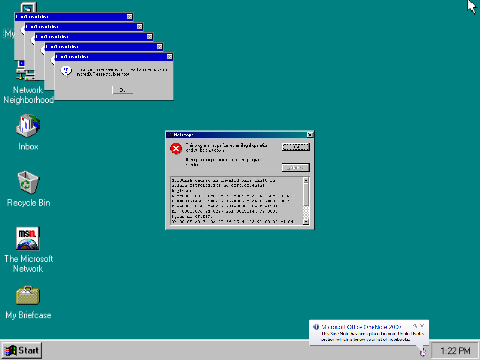Image resolution: width=480 pixels, height=360 pixels.
Task: Click the error details scrollbar up arrow
Action: coord(306,180)
